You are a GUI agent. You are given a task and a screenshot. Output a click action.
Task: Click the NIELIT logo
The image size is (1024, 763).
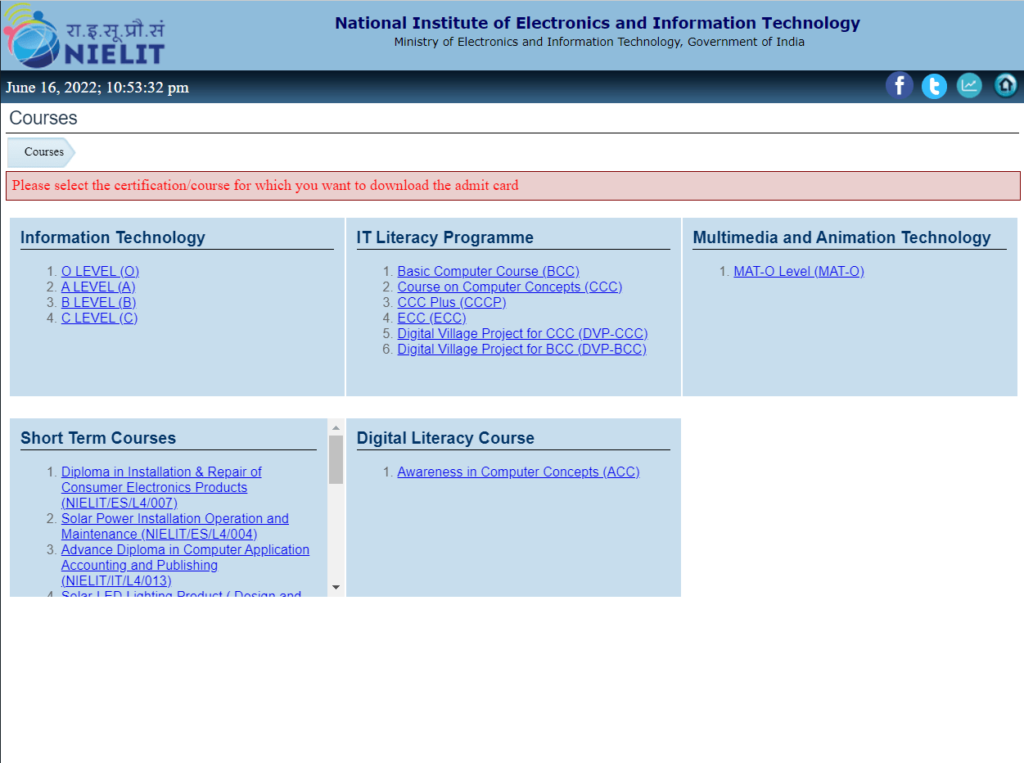point(84,36)
